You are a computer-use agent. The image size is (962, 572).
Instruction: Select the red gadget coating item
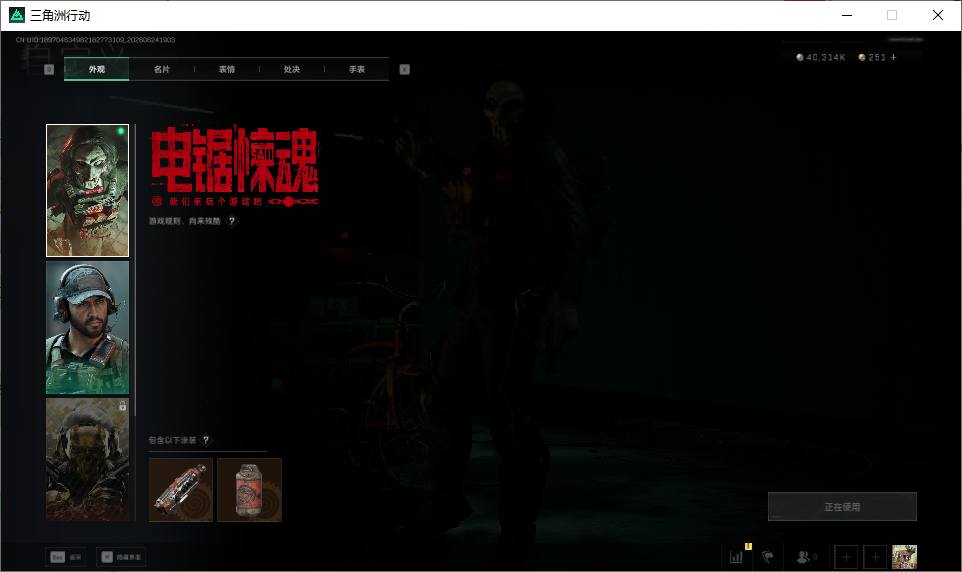[x=181, y=490]
